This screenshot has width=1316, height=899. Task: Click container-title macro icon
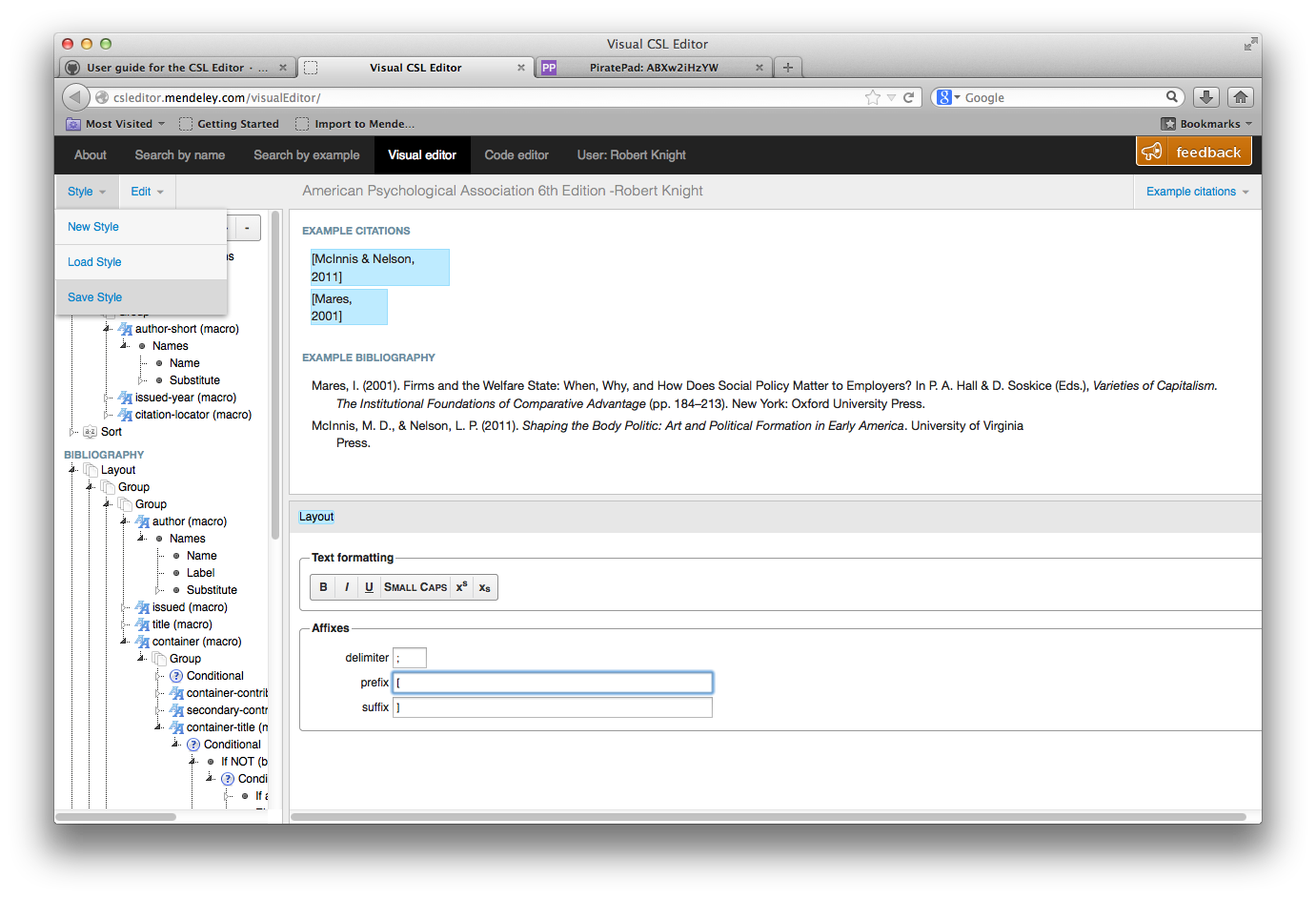click(176, 727)
